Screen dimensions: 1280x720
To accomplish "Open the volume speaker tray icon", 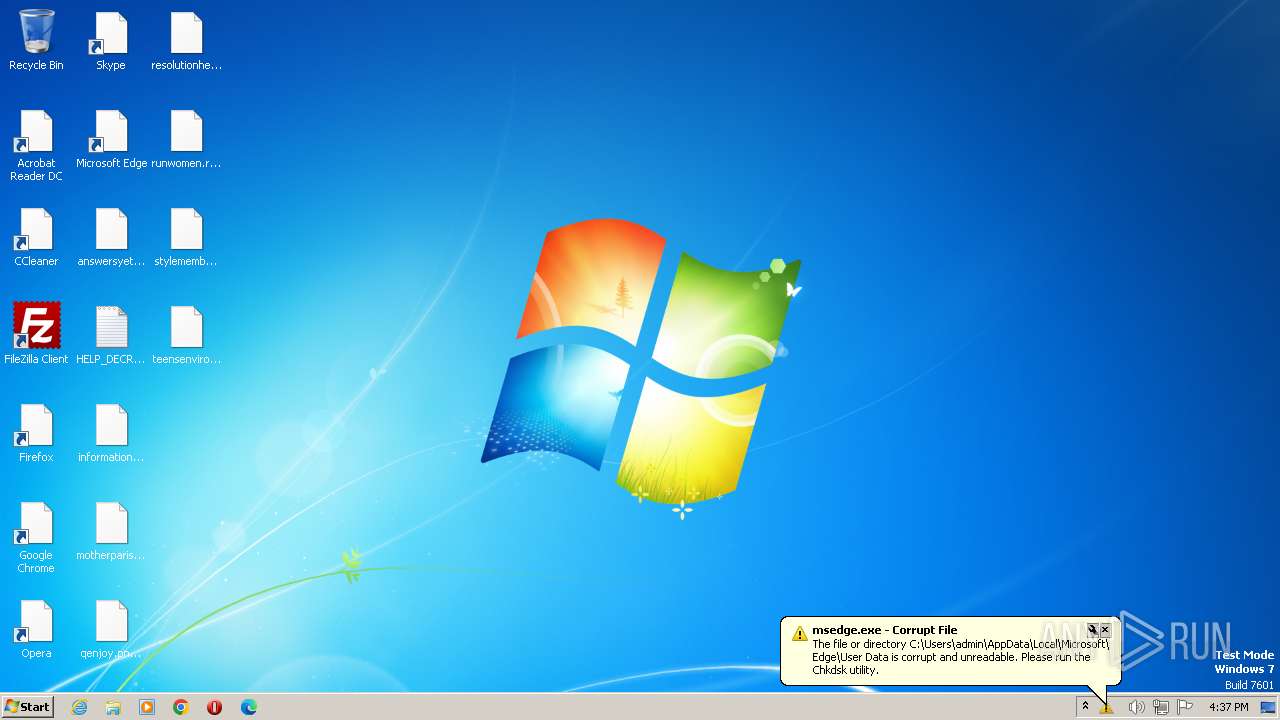I will click(x=1136, y=707).
